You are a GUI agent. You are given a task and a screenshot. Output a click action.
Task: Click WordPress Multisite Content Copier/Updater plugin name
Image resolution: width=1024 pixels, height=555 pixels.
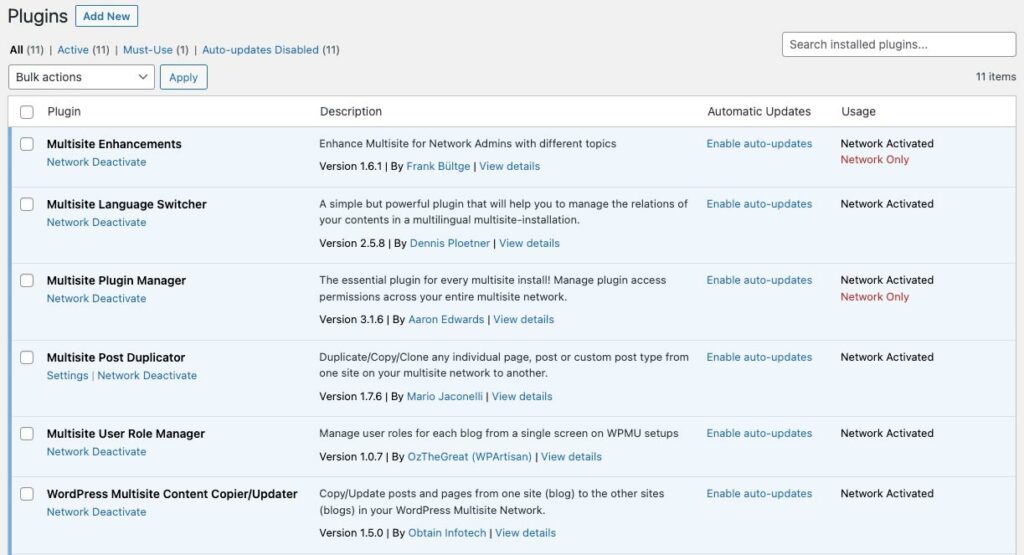point(172,494)
